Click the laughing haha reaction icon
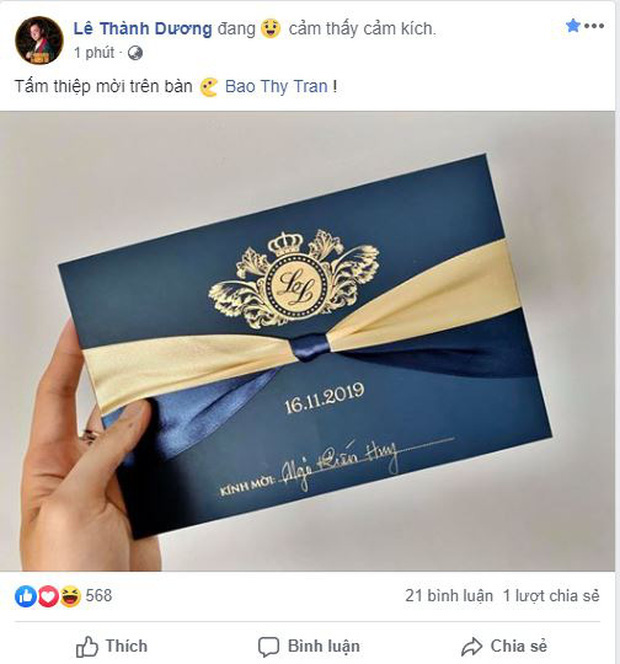620x664 pixels. [x=70, y=596]
